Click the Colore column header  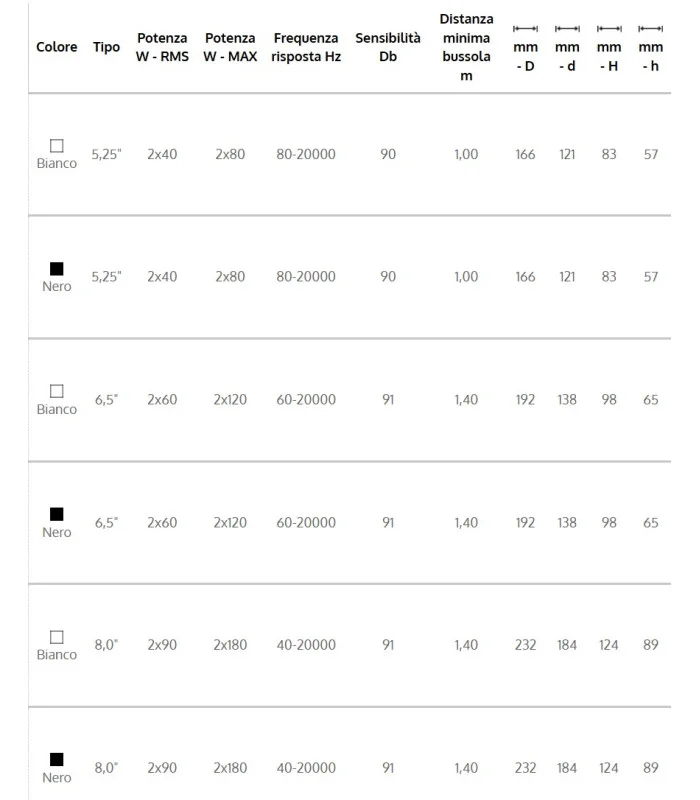[x=57, y=47]
